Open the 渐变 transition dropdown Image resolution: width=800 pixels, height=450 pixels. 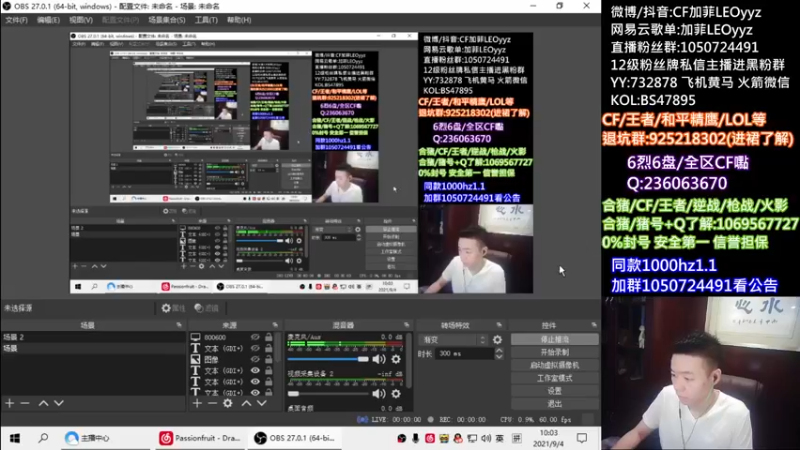(x=453, y=339)
